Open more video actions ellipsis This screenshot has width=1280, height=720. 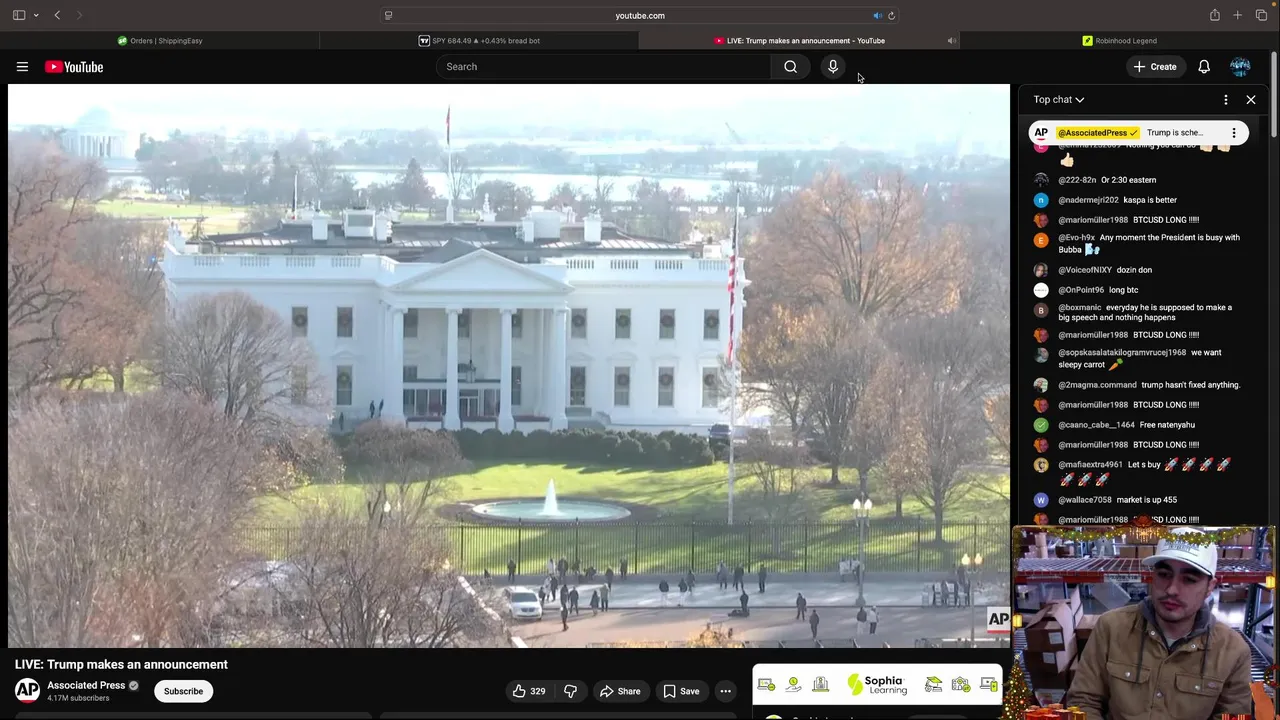coord(726,691)
